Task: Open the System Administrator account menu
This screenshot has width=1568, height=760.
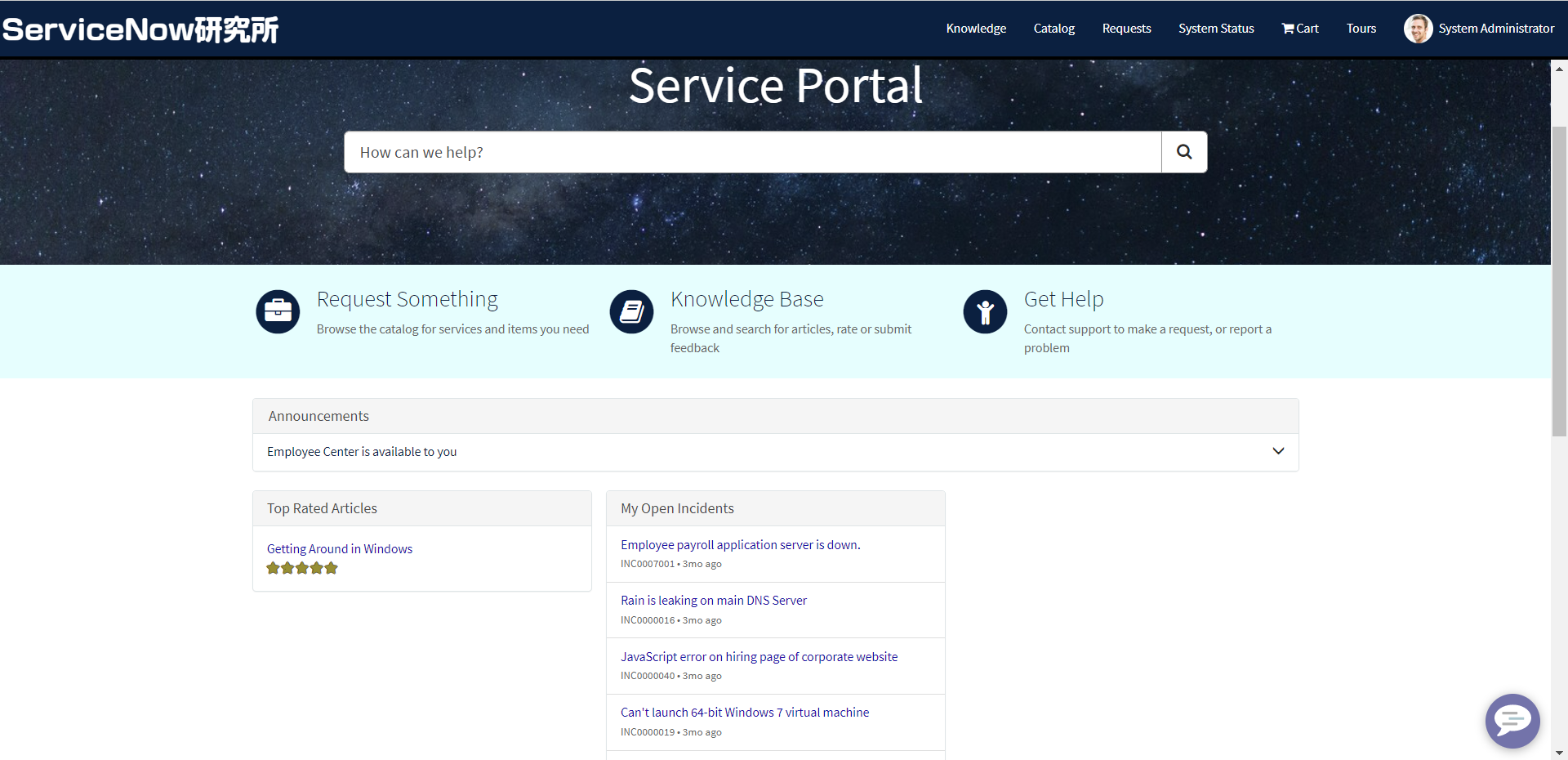Action: tap(1496, 28)
